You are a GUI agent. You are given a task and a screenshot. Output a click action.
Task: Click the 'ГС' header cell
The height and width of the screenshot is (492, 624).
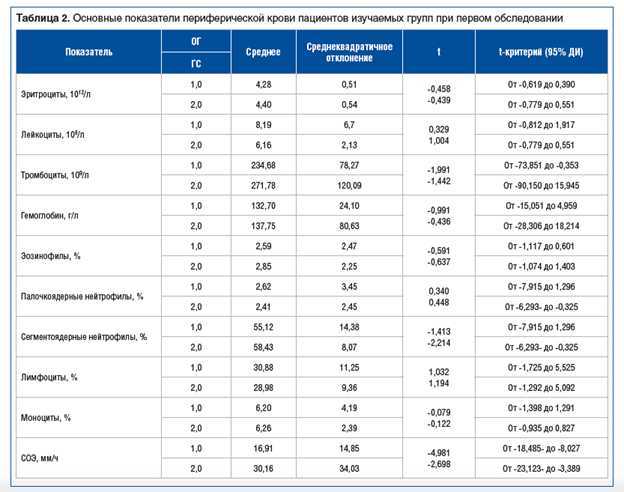(196, 64)
